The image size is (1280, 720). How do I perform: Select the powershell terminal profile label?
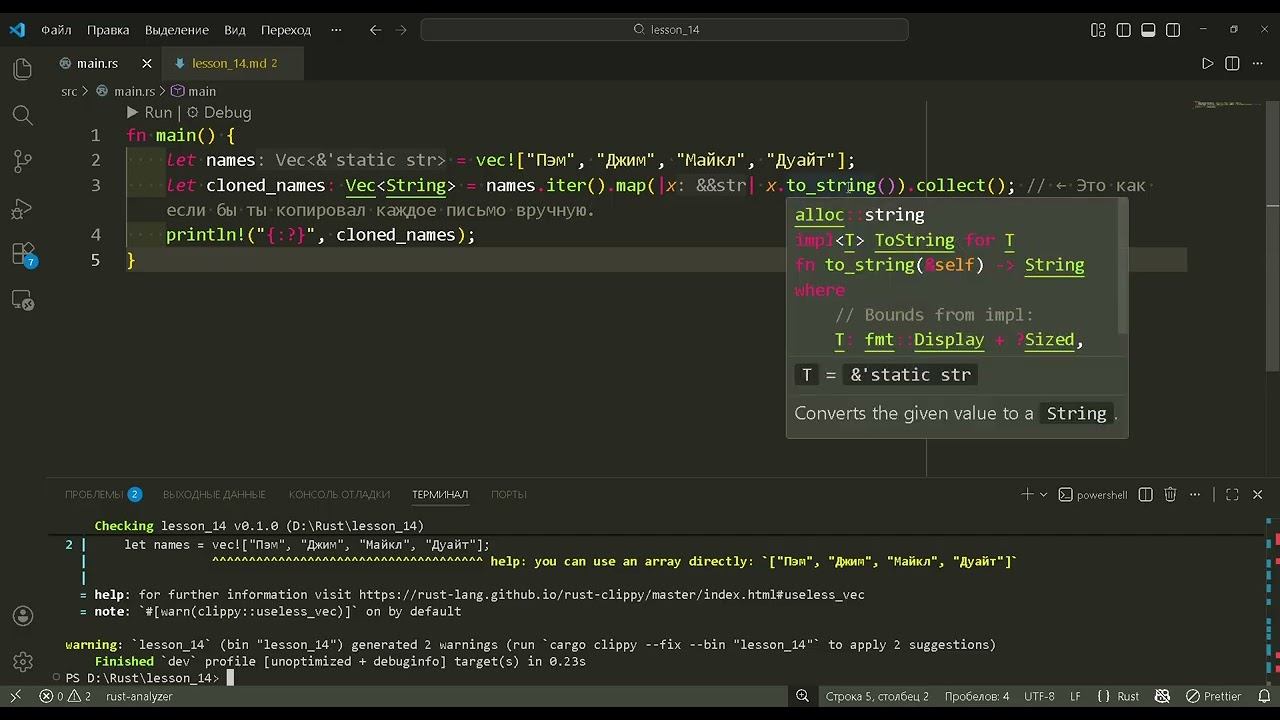pos(1093,494)
